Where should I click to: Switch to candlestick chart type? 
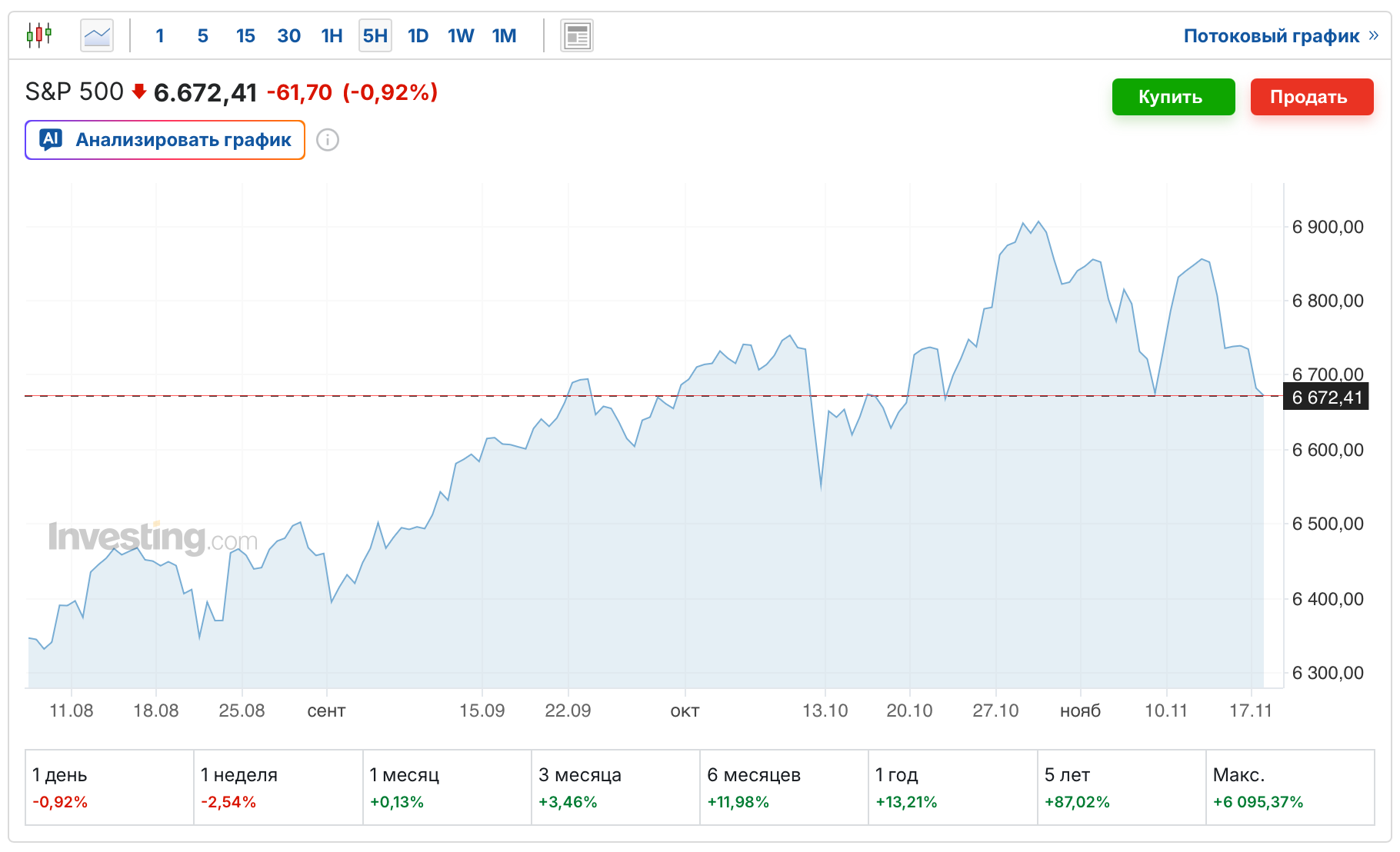(38, 35)
